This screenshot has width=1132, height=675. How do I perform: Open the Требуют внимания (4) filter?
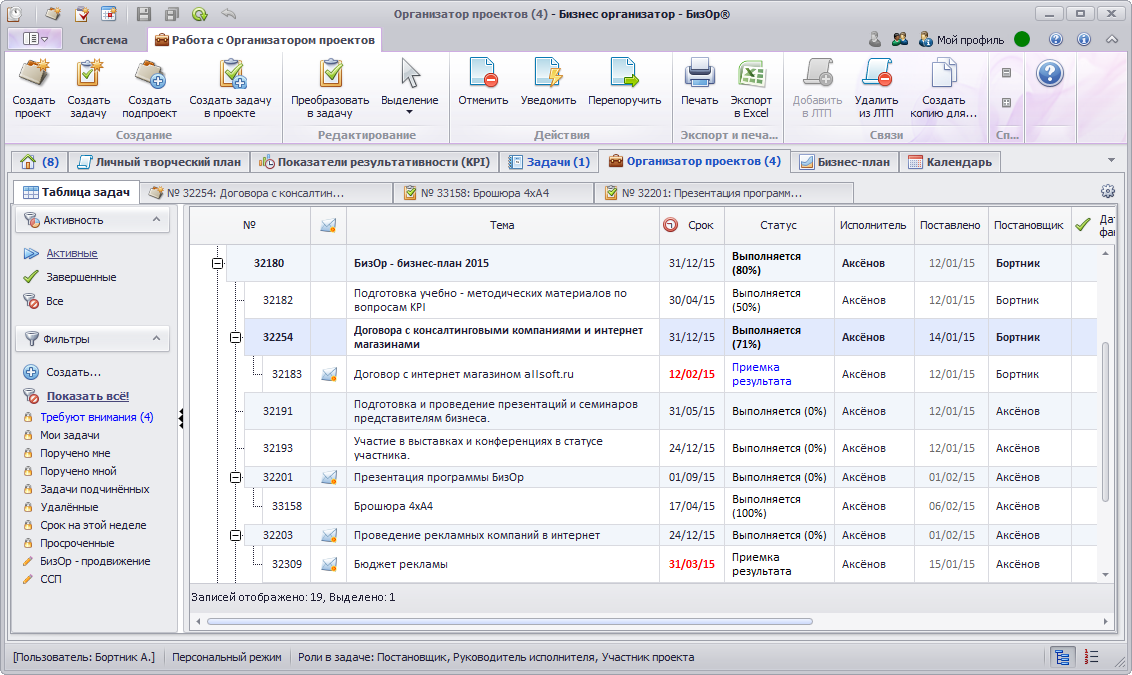tap(96, 417)
